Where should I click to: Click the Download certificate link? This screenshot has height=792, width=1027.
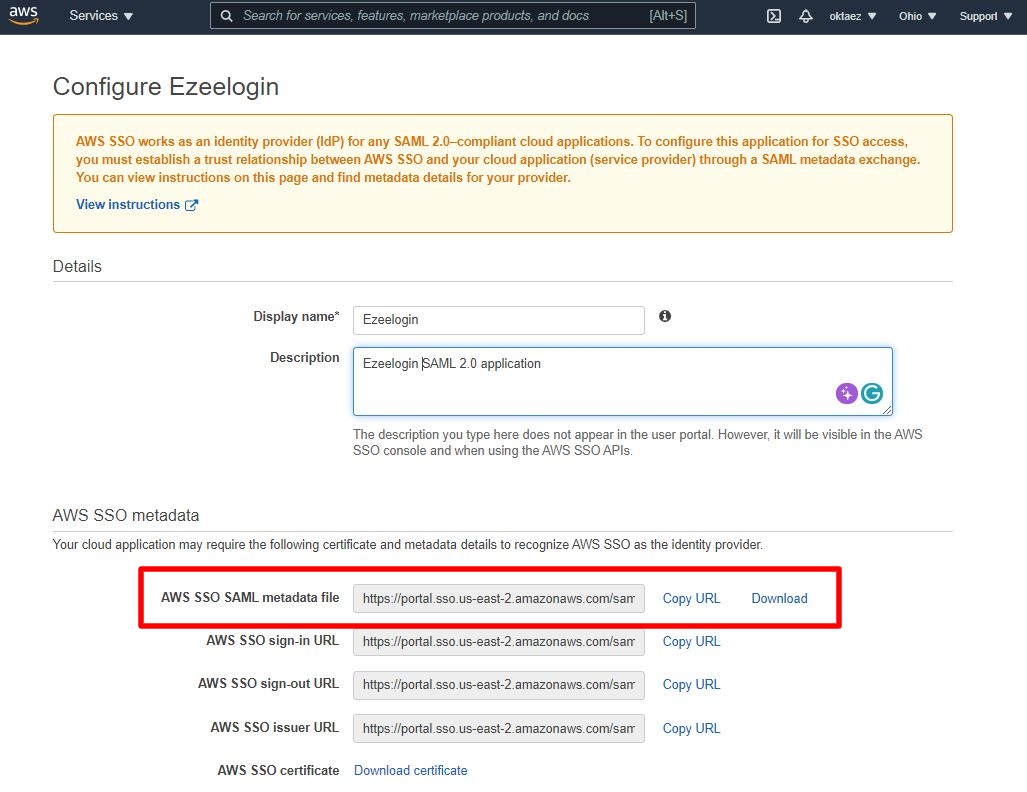pos(411,770)
